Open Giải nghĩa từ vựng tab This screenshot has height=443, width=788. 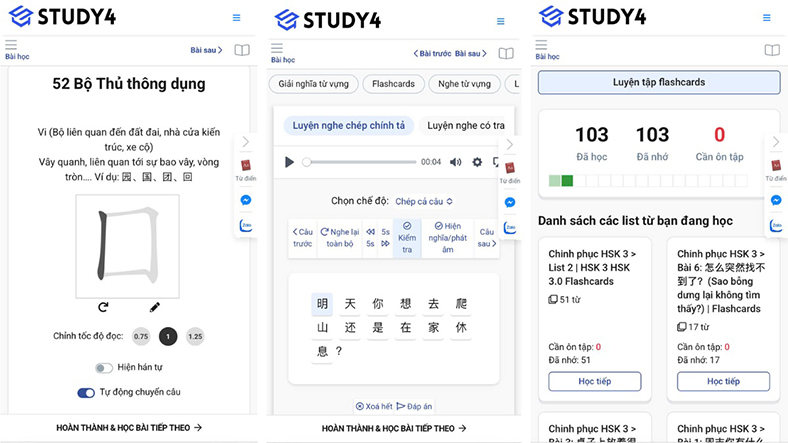[314, 84]
